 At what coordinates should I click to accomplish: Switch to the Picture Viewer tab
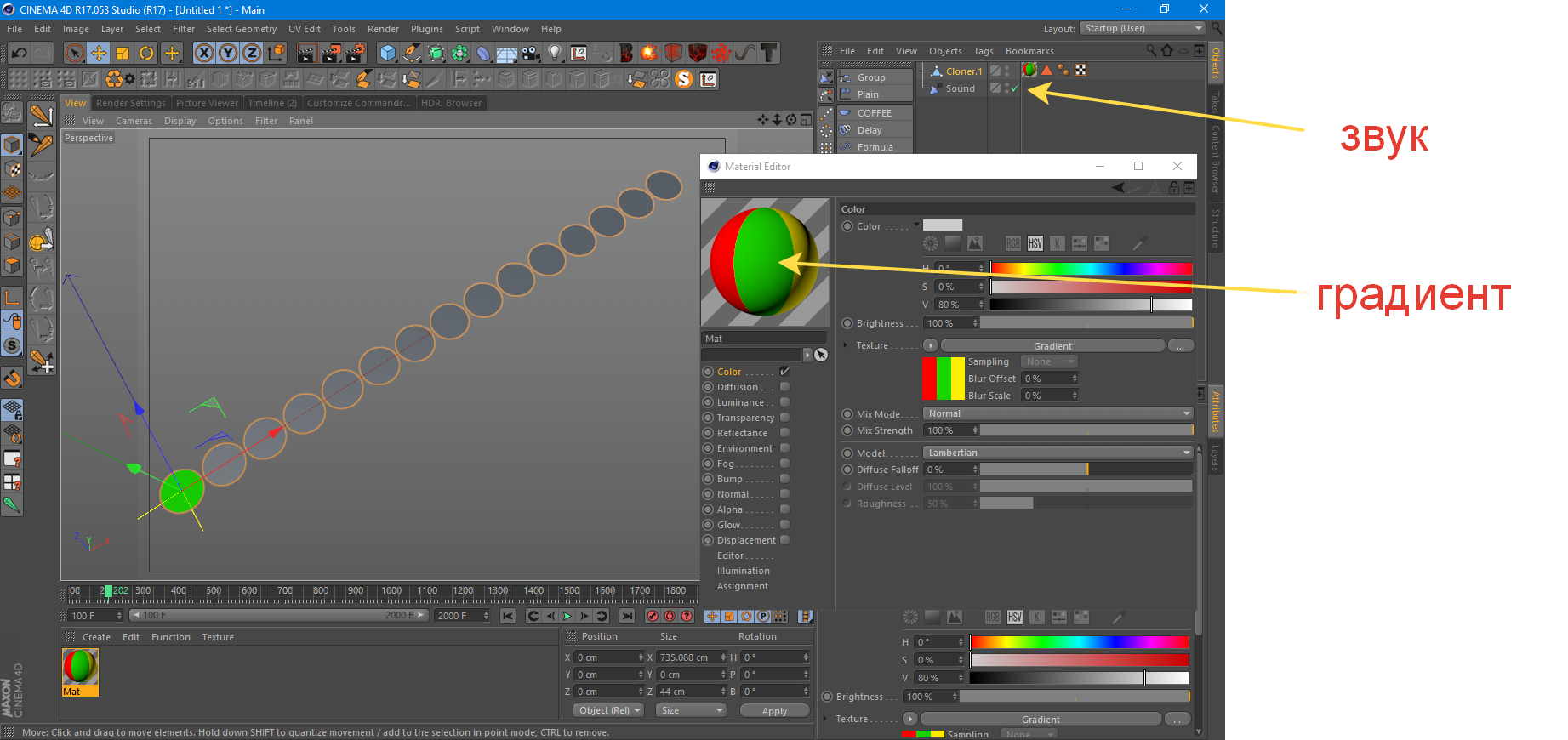(x=207, y=103)
